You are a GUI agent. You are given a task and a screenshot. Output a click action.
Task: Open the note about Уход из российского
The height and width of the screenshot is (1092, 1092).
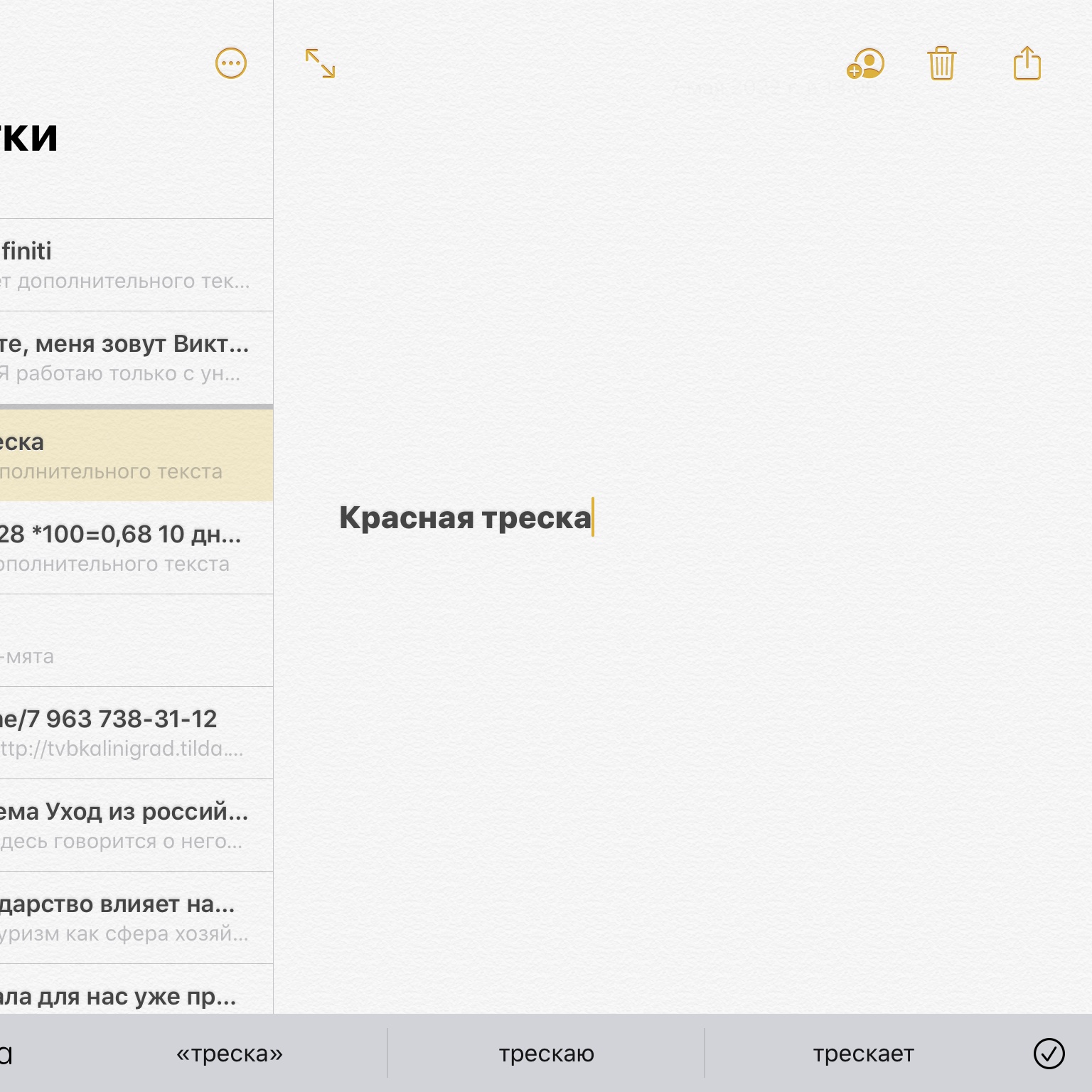click(x=128, y=825)
